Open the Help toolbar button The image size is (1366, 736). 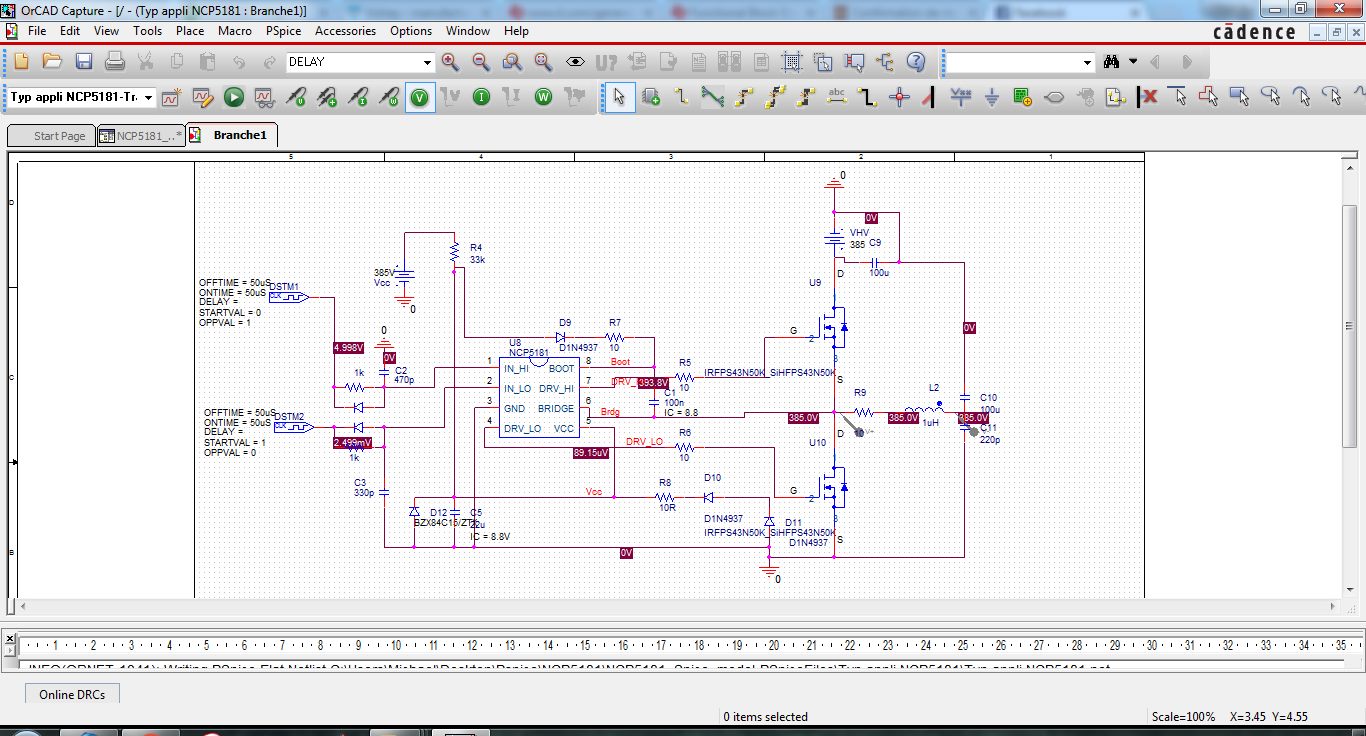[915, 62]
